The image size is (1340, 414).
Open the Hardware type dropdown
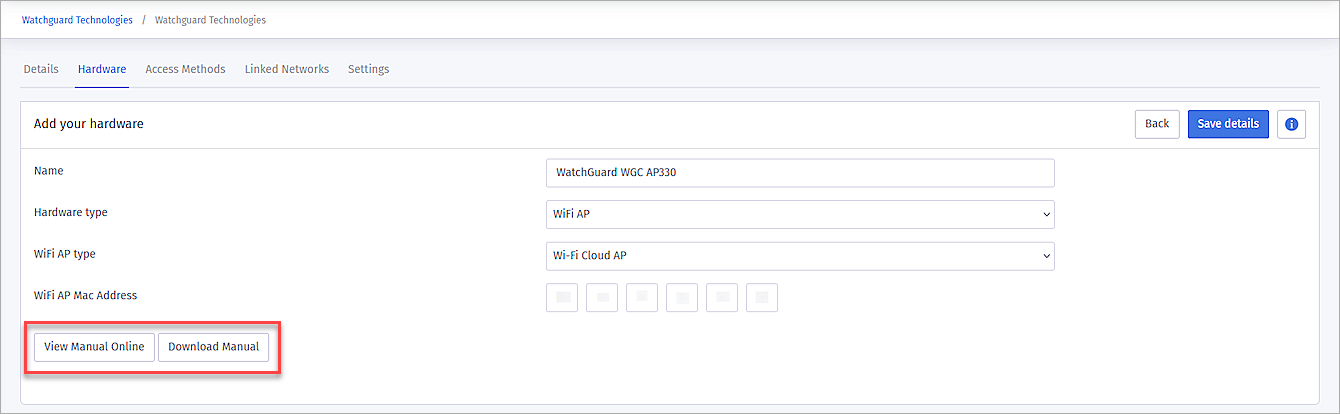pos(800,214)
